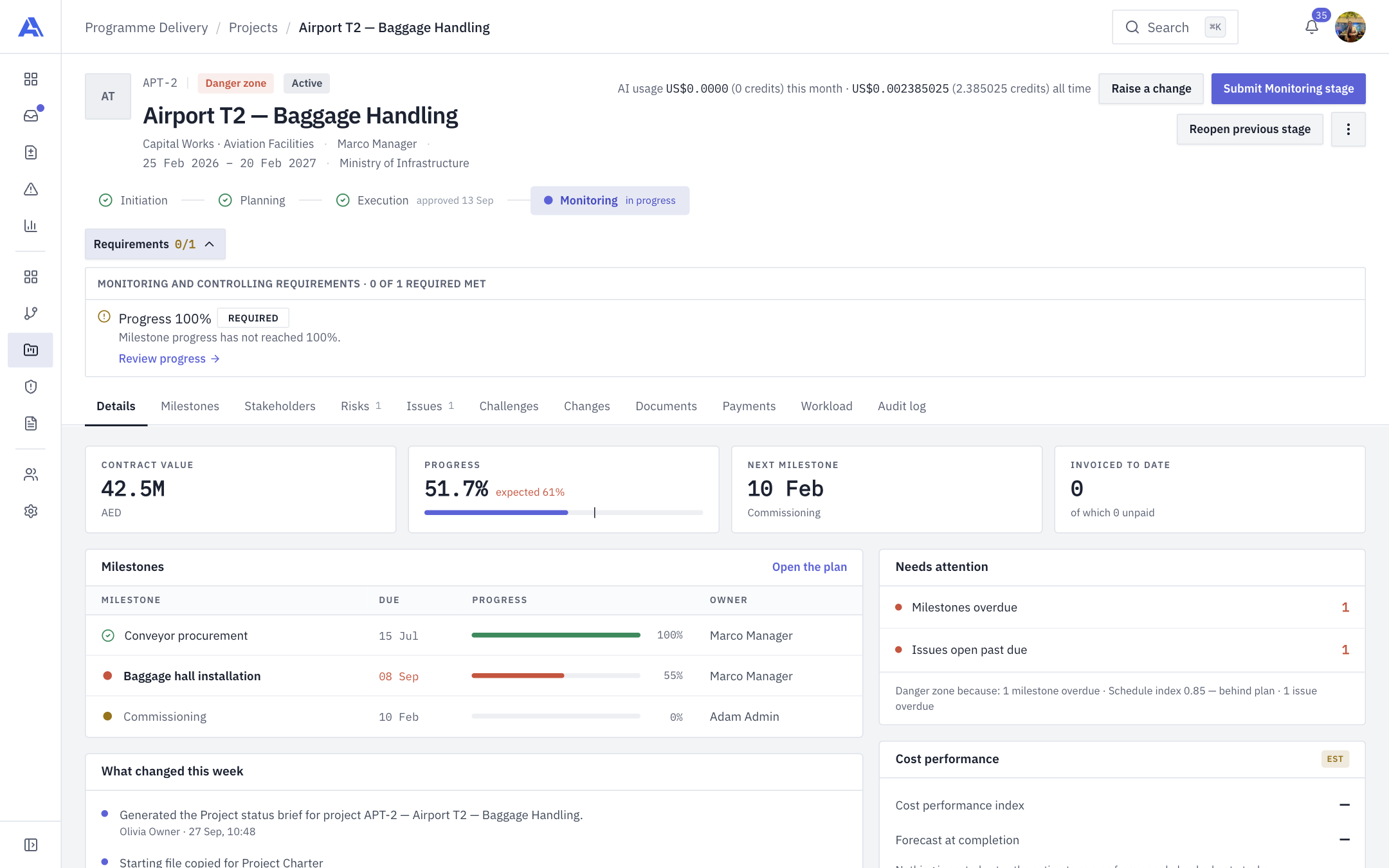1389x868 pixels.
Task: Toggle the sidebar collapse panel icon
Action: 31,845
